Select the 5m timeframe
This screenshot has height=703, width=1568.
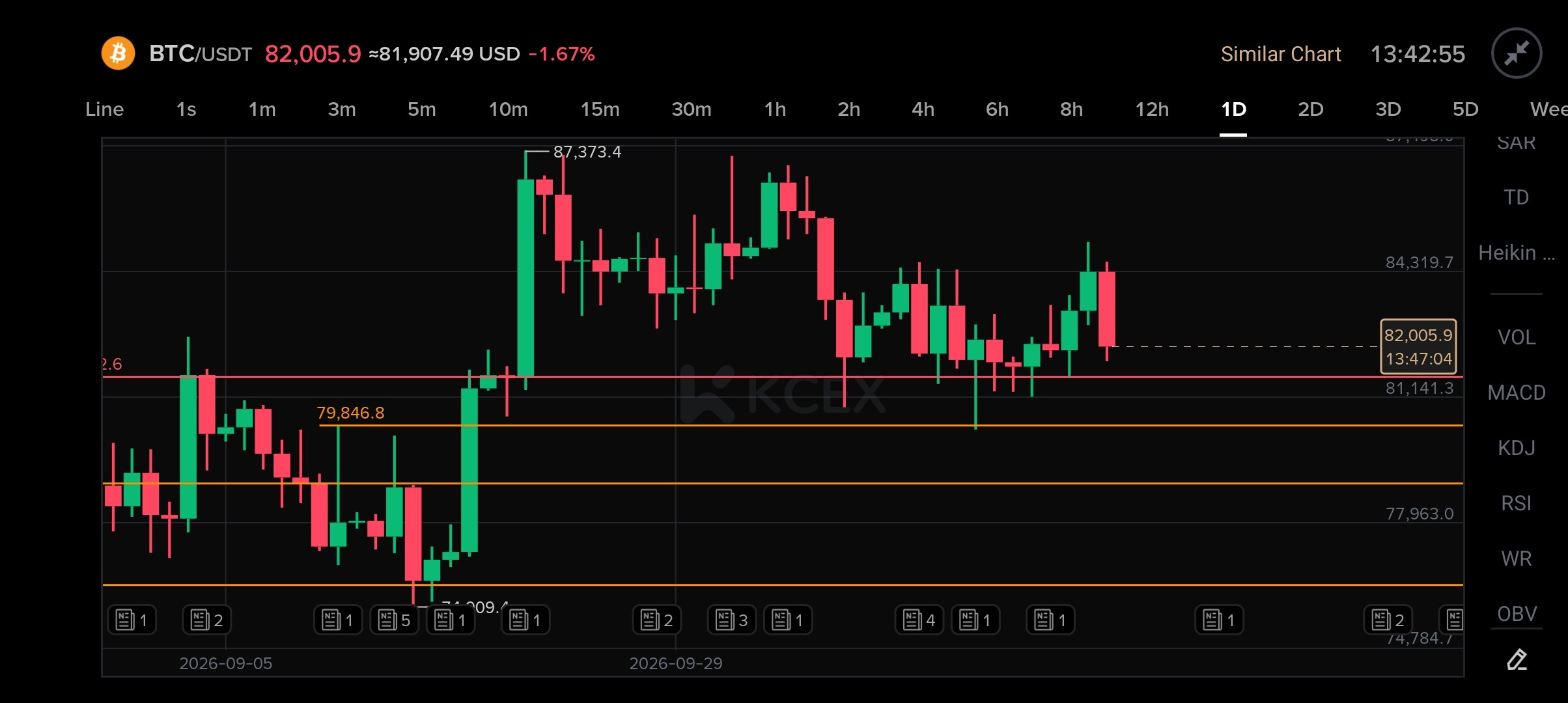click(x=421, y=109)
